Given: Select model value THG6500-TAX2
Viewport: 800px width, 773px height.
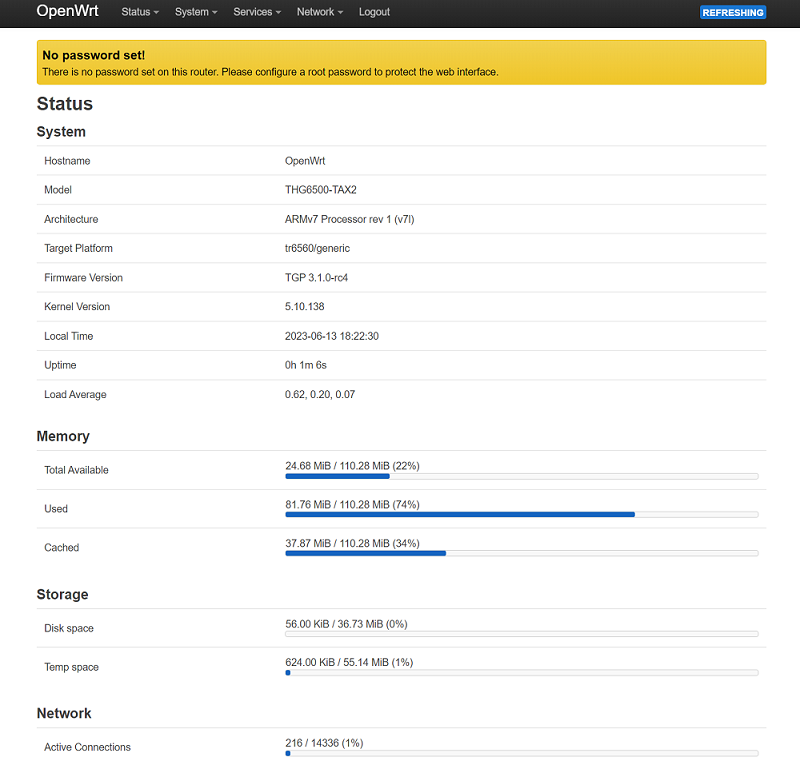Looking at the screenshot, I should pyautogui.click(x=320, y=190).
